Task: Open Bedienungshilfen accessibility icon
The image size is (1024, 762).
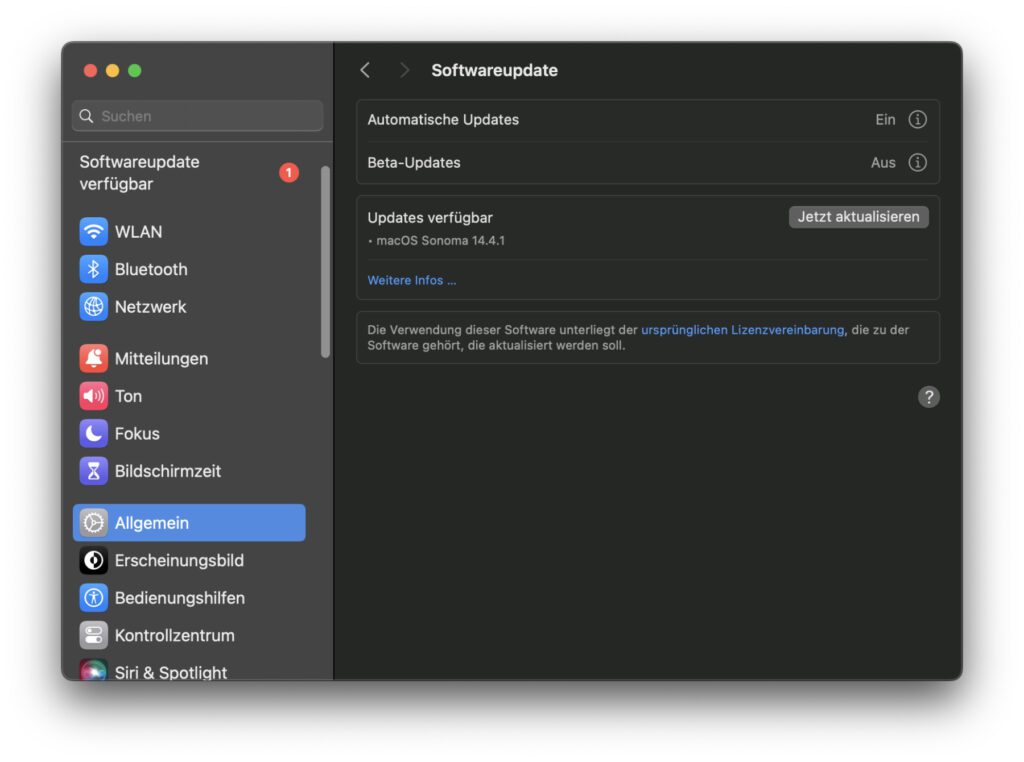Action: (x=94, y=598)
